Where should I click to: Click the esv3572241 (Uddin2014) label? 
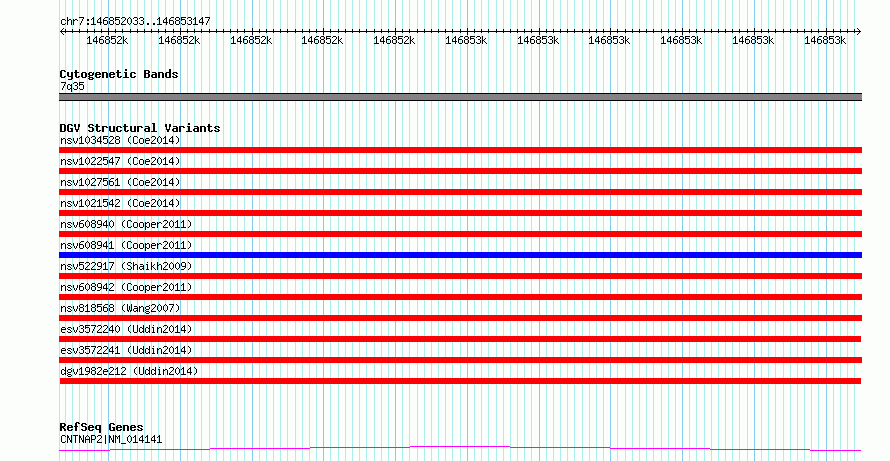pos(126,350)
